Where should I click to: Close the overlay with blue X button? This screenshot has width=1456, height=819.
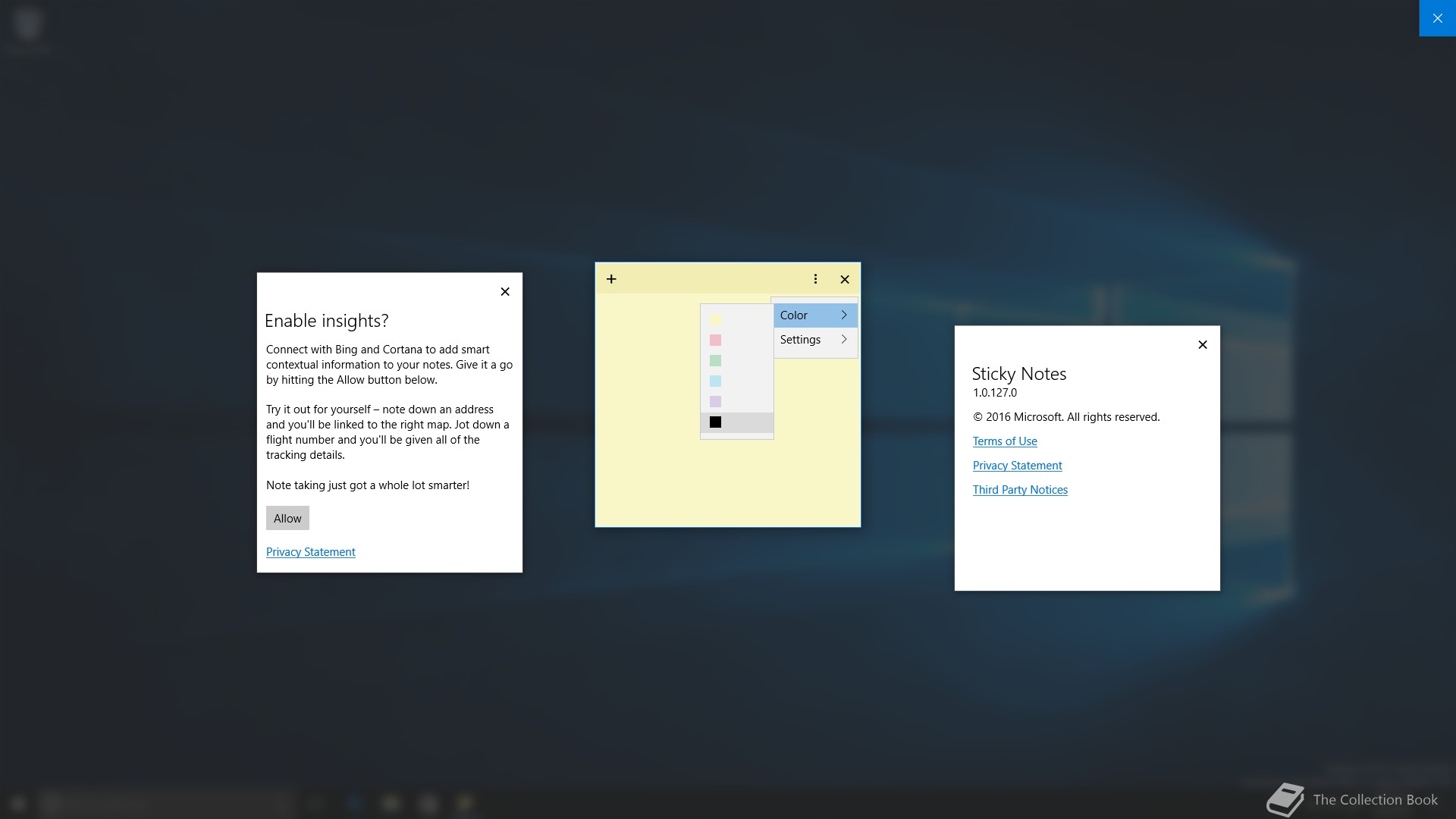pyautogui.click(x=1438, y=18)
